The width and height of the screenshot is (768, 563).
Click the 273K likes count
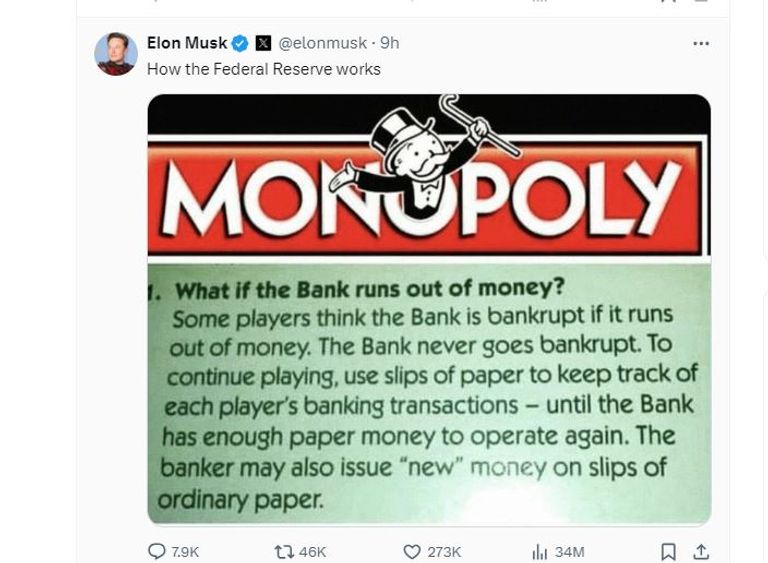(x=444, y=551)
